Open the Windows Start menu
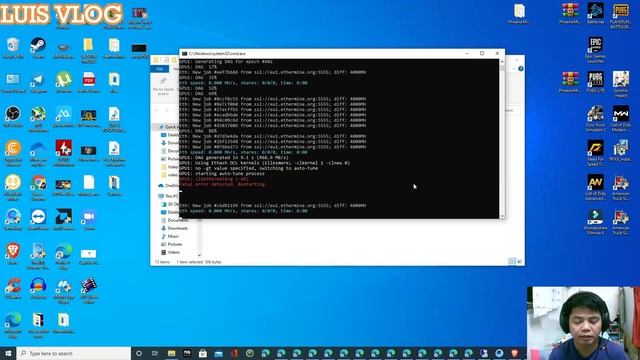 tap(8, 353)
